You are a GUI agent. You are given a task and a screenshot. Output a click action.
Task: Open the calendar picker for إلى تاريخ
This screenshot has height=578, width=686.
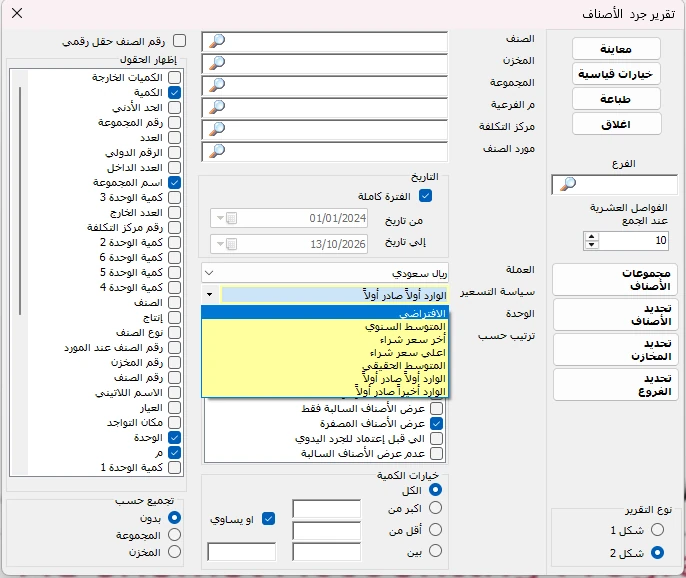(x=231, y=244)
